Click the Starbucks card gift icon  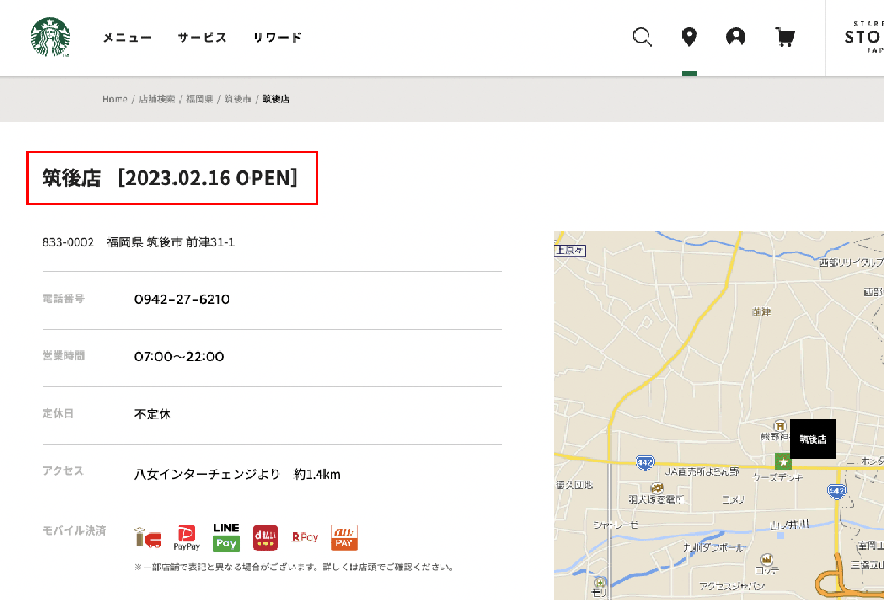(148, 539)
